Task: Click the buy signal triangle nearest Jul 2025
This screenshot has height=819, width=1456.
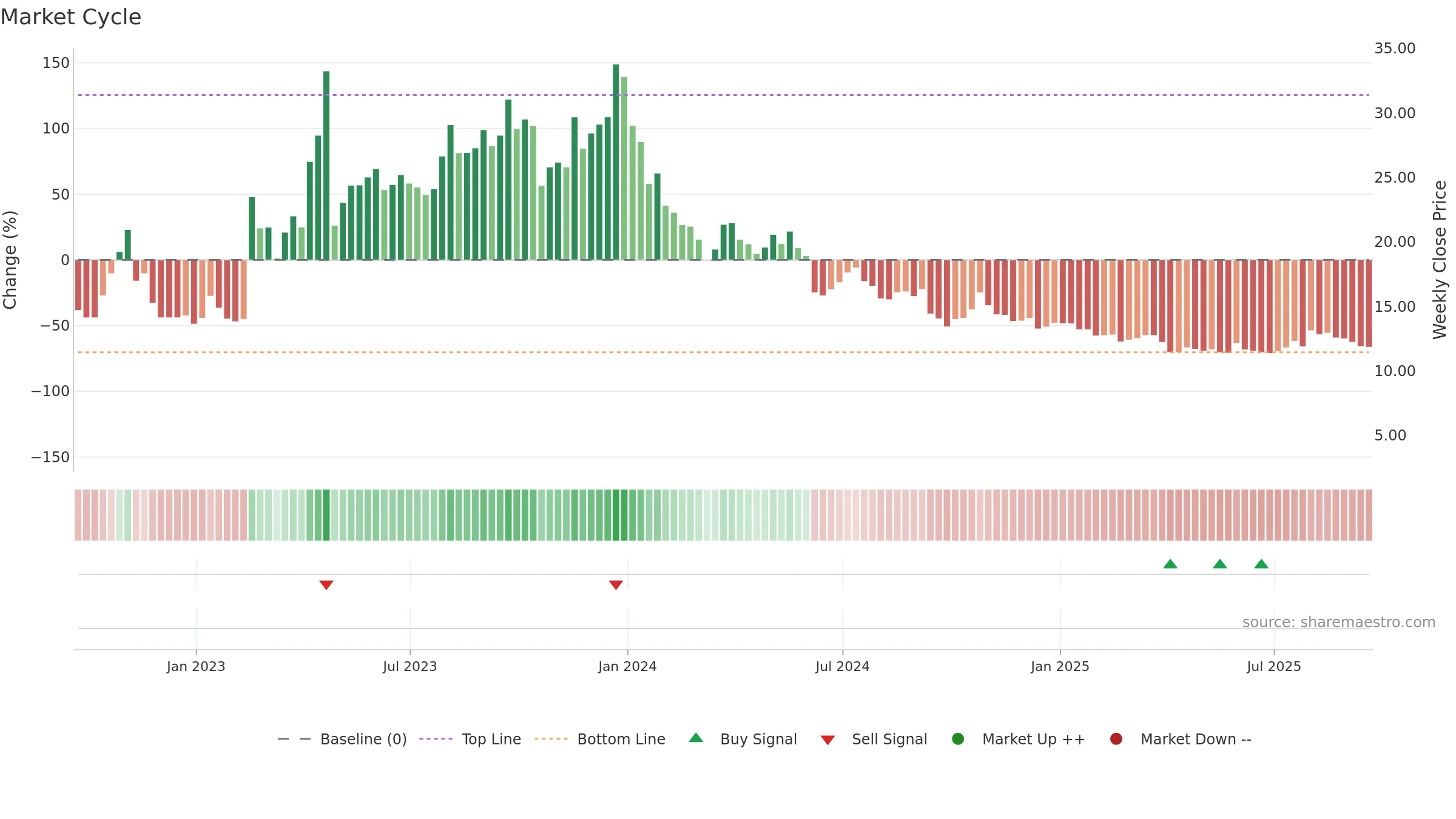Action: pos(1261,564)
